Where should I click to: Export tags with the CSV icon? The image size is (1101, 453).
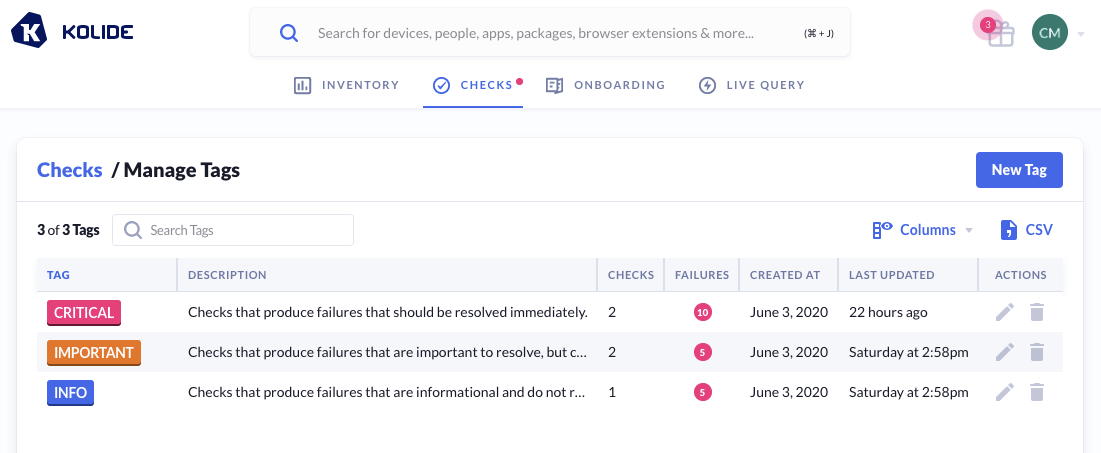click(1026, 230)
